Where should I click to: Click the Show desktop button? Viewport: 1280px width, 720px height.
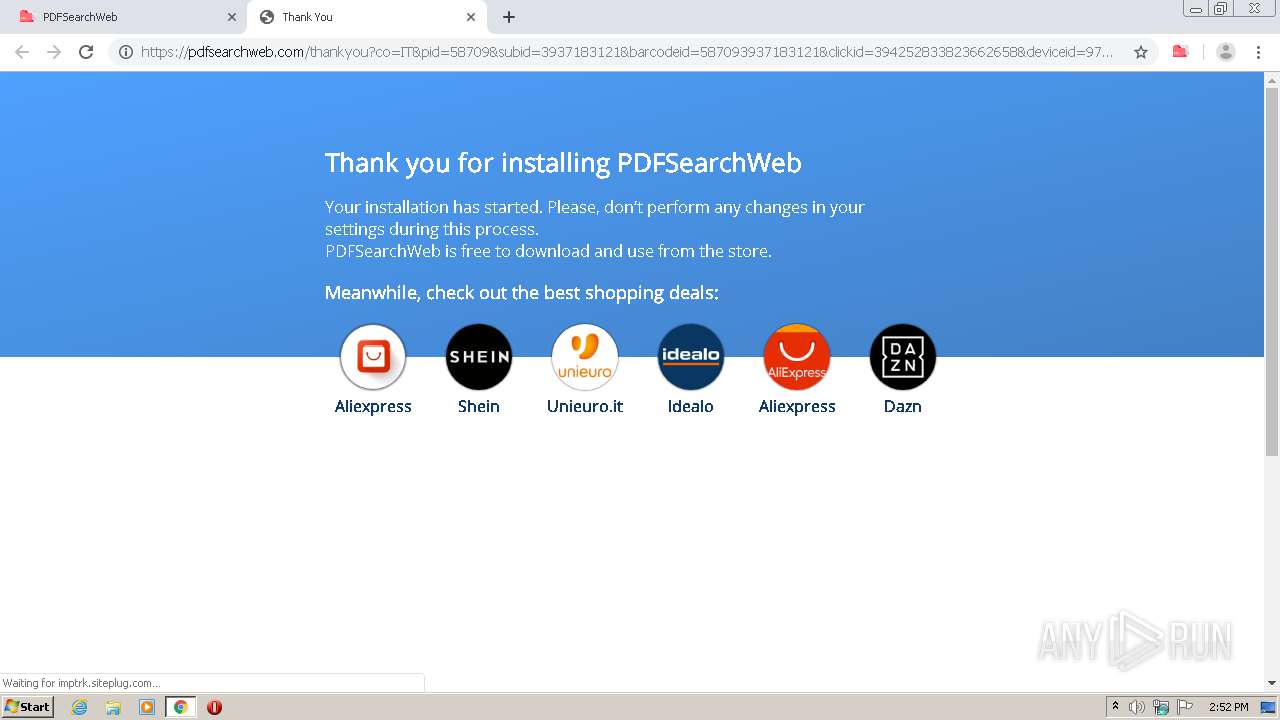point(1269,707)
